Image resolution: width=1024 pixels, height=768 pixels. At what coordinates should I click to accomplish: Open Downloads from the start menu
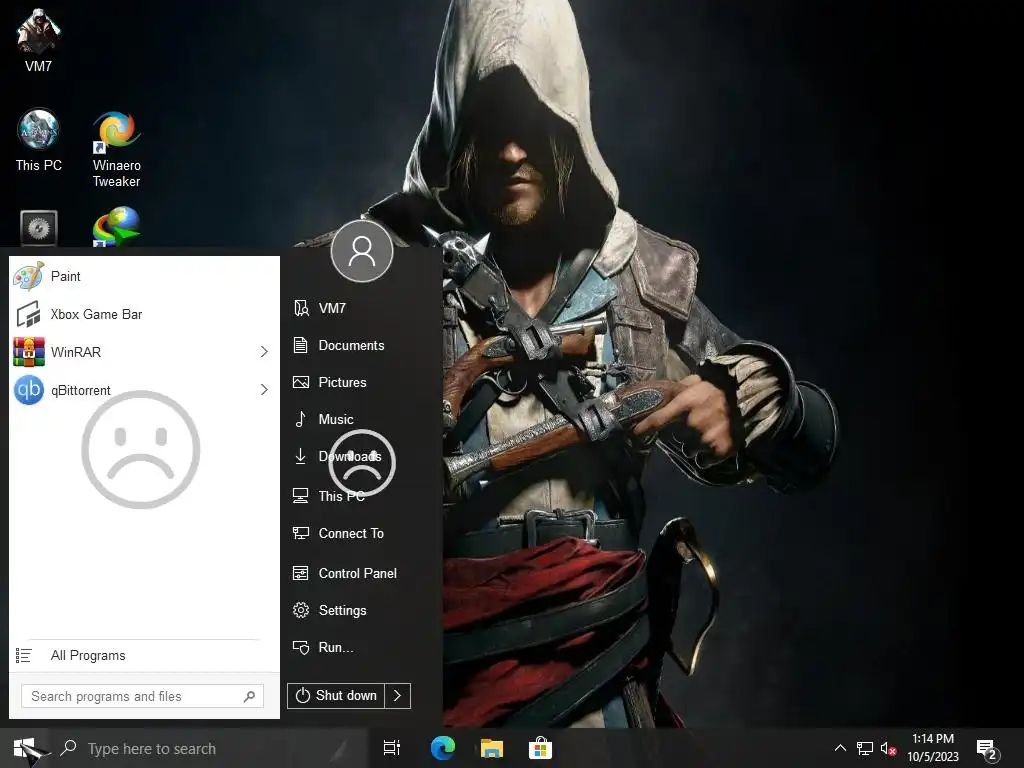[362, 456]
